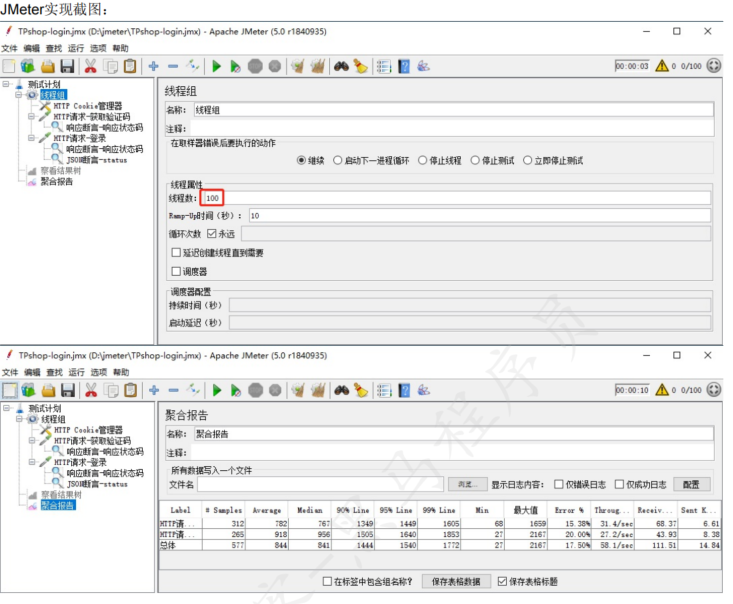Click Collapse All minus icon in top window
Viewport: 733px width, 604px height.
coord(173,66)
